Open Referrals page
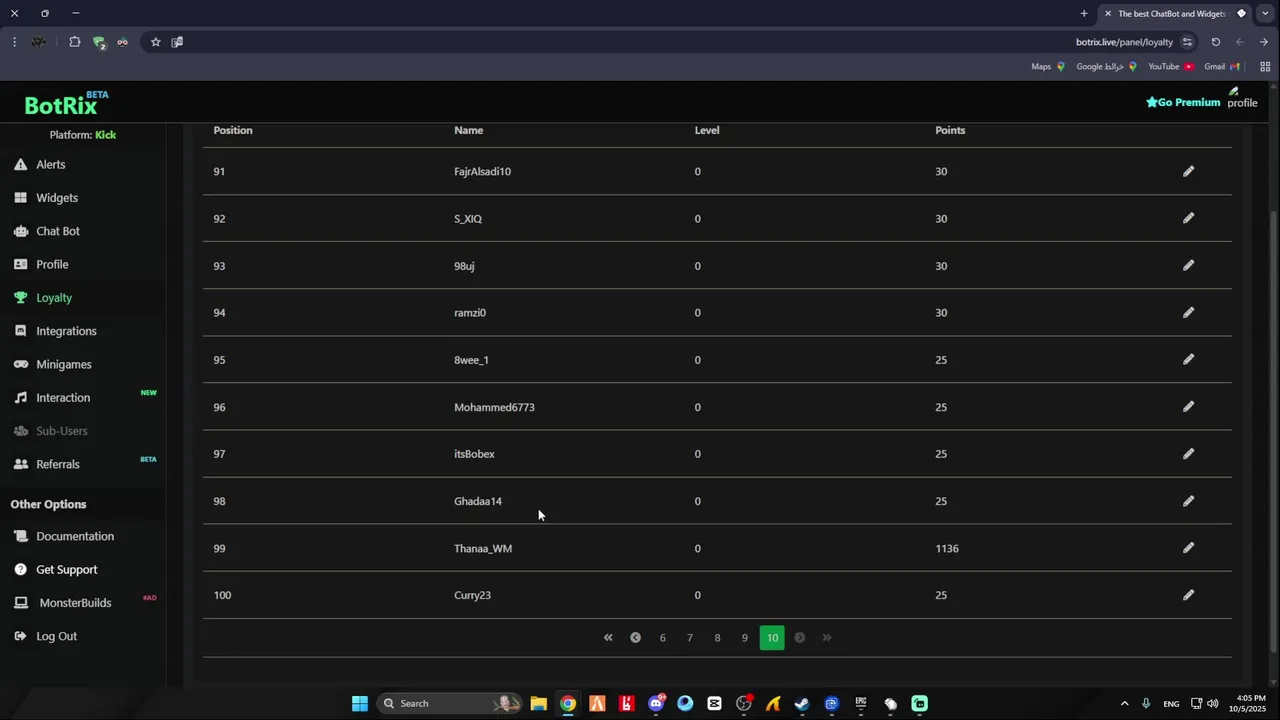Viewport: 1280px width, 720px height. pos(58,464)
